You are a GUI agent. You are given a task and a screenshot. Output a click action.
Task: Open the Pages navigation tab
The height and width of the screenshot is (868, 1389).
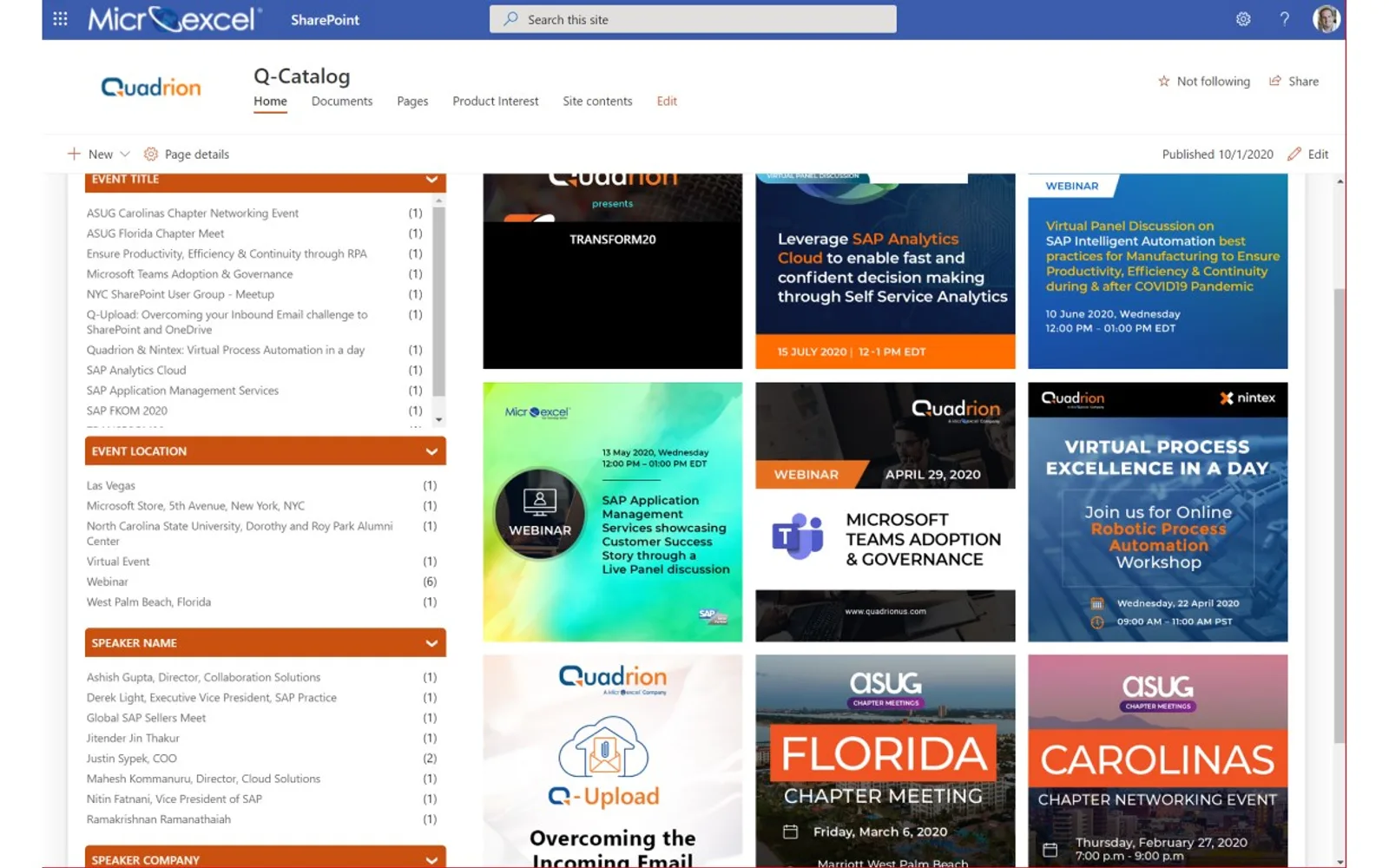click(x=412, y=101)
